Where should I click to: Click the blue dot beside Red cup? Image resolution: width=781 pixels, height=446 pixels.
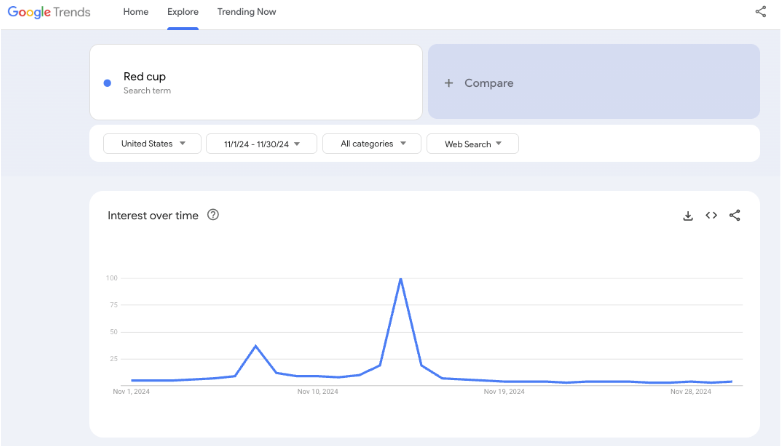(x=107, y=83)
